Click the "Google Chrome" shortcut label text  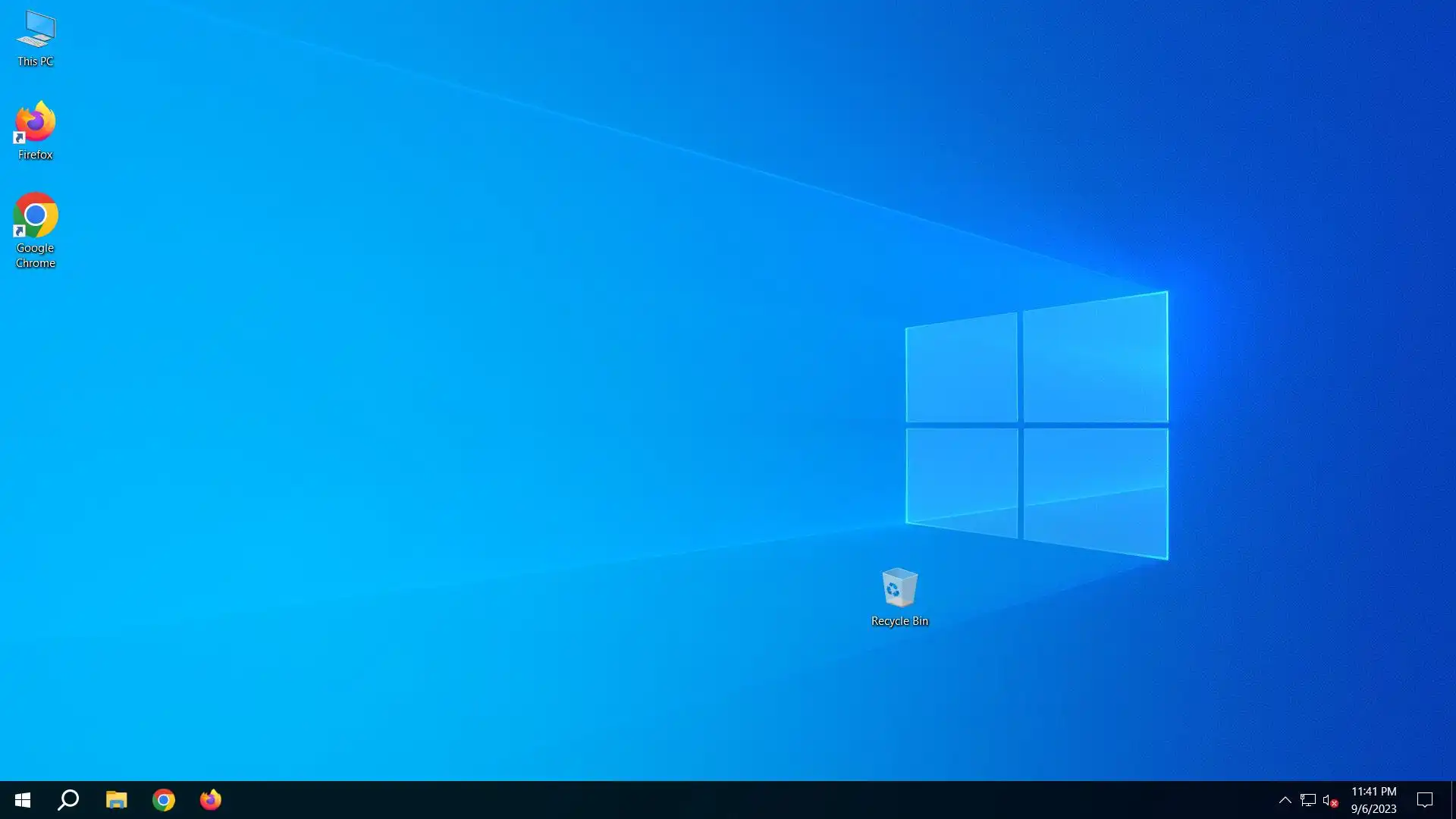(36, 256)
